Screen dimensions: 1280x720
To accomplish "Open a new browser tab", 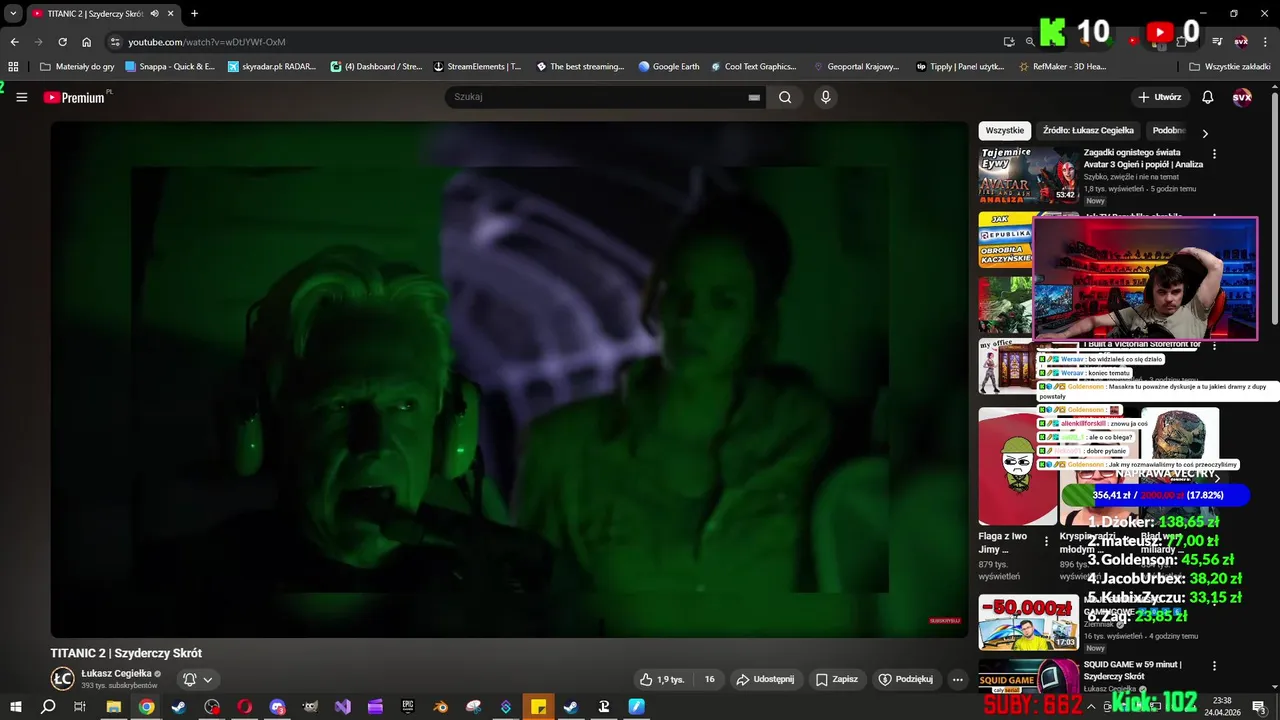I will [194, 14].
